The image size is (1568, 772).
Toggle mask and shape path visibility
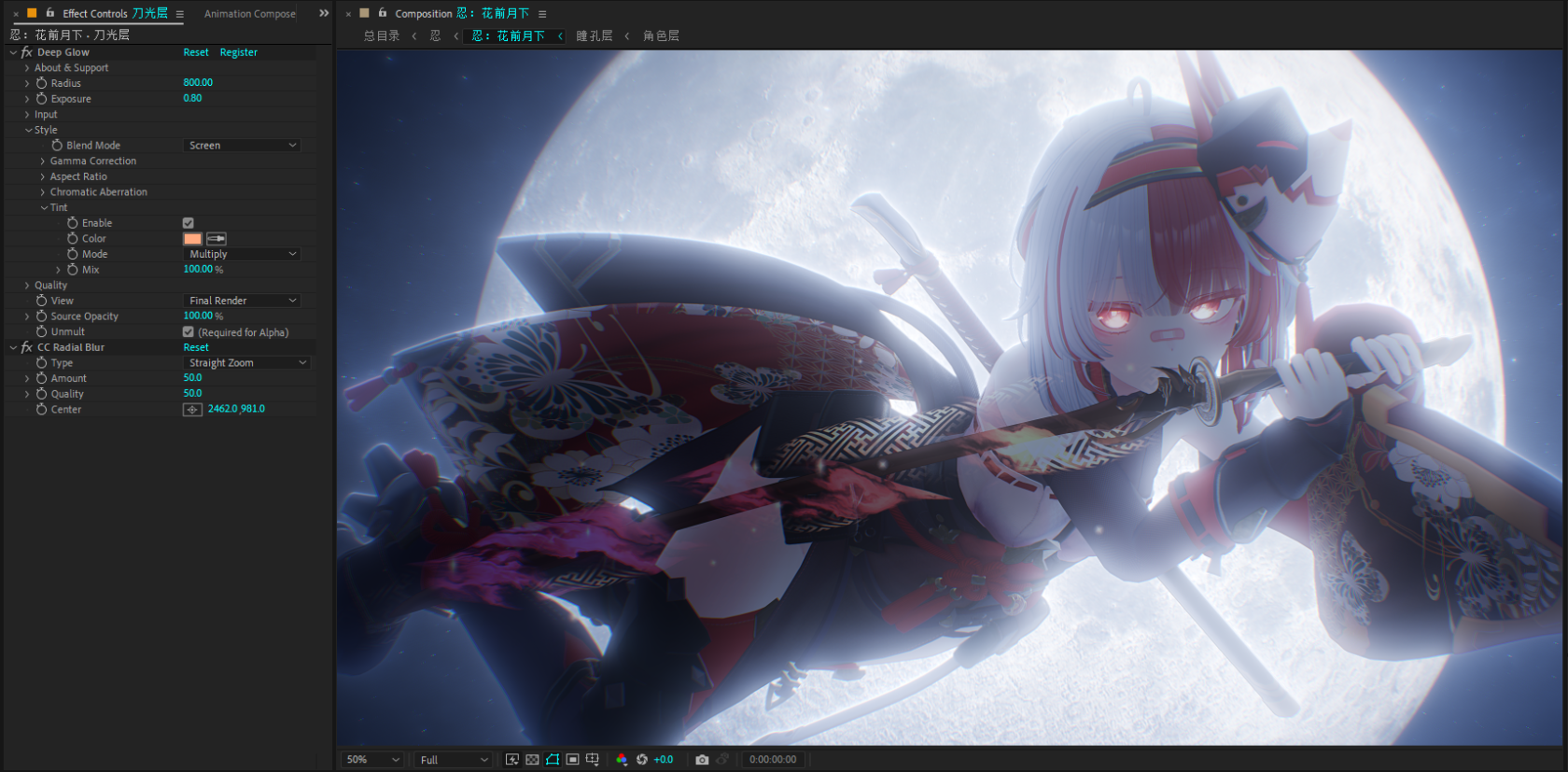[x=553, y=760]
